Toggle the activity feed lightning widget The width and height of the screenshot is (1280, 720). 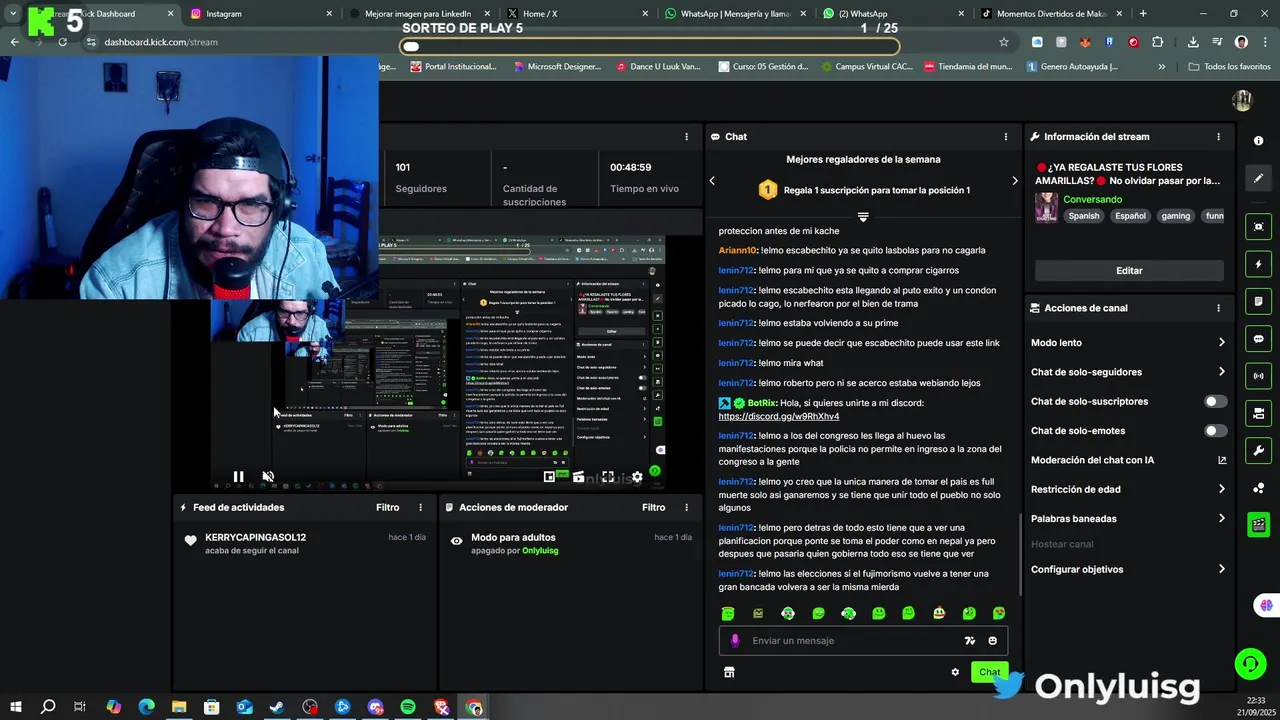click(1258, 264)
